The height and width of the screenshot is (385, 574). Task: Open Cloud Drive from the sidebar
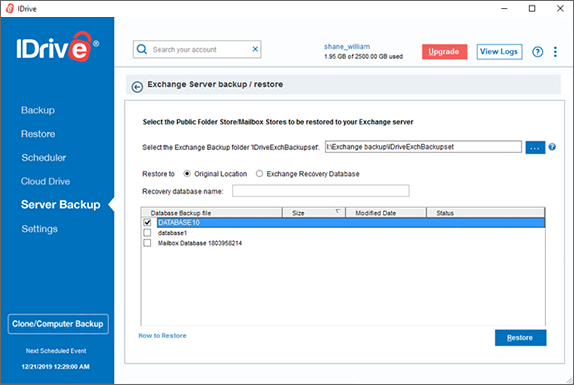tap(45, 181)
